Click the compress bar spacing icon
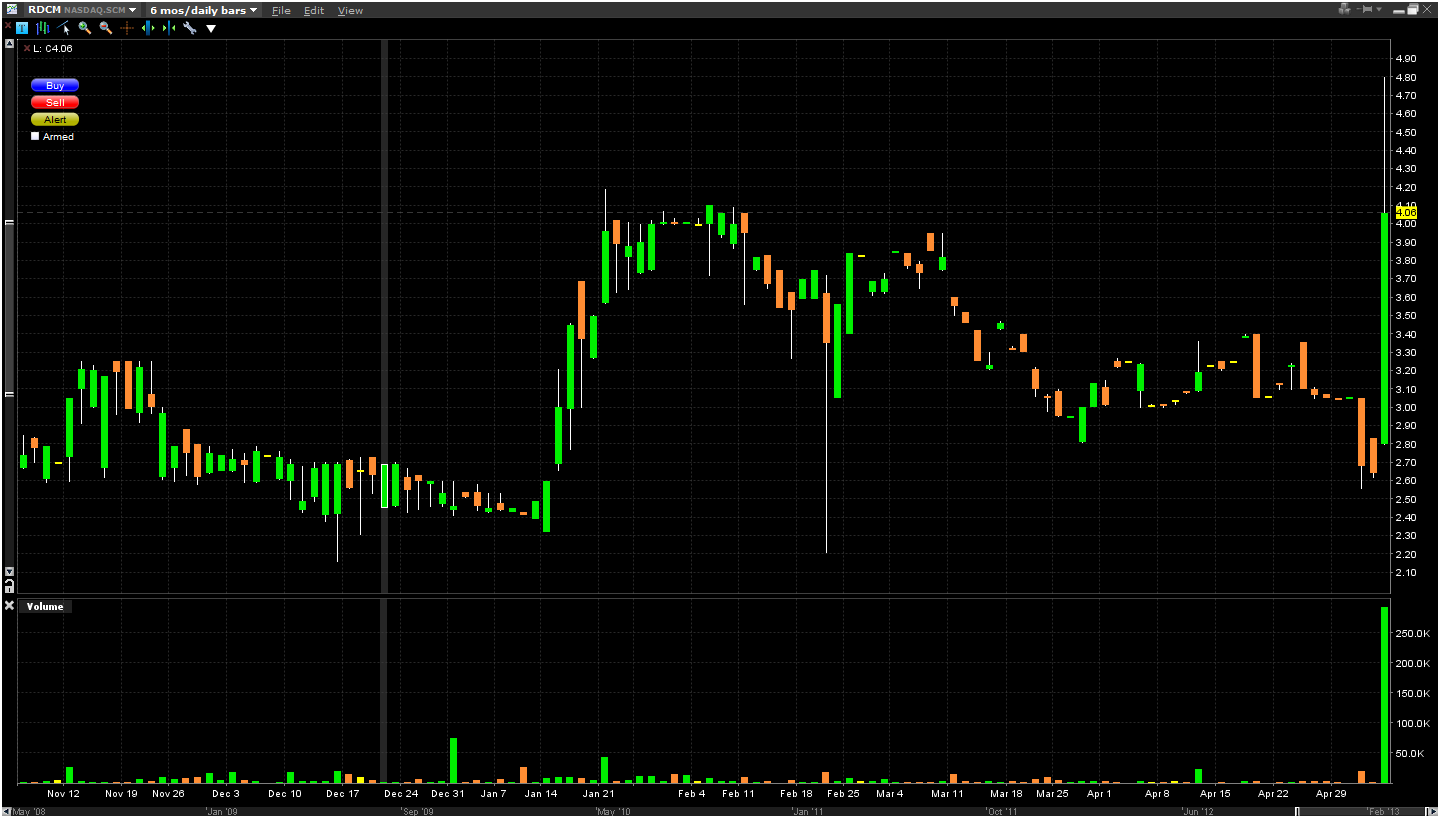1440x818 pixels. (168, 28)
